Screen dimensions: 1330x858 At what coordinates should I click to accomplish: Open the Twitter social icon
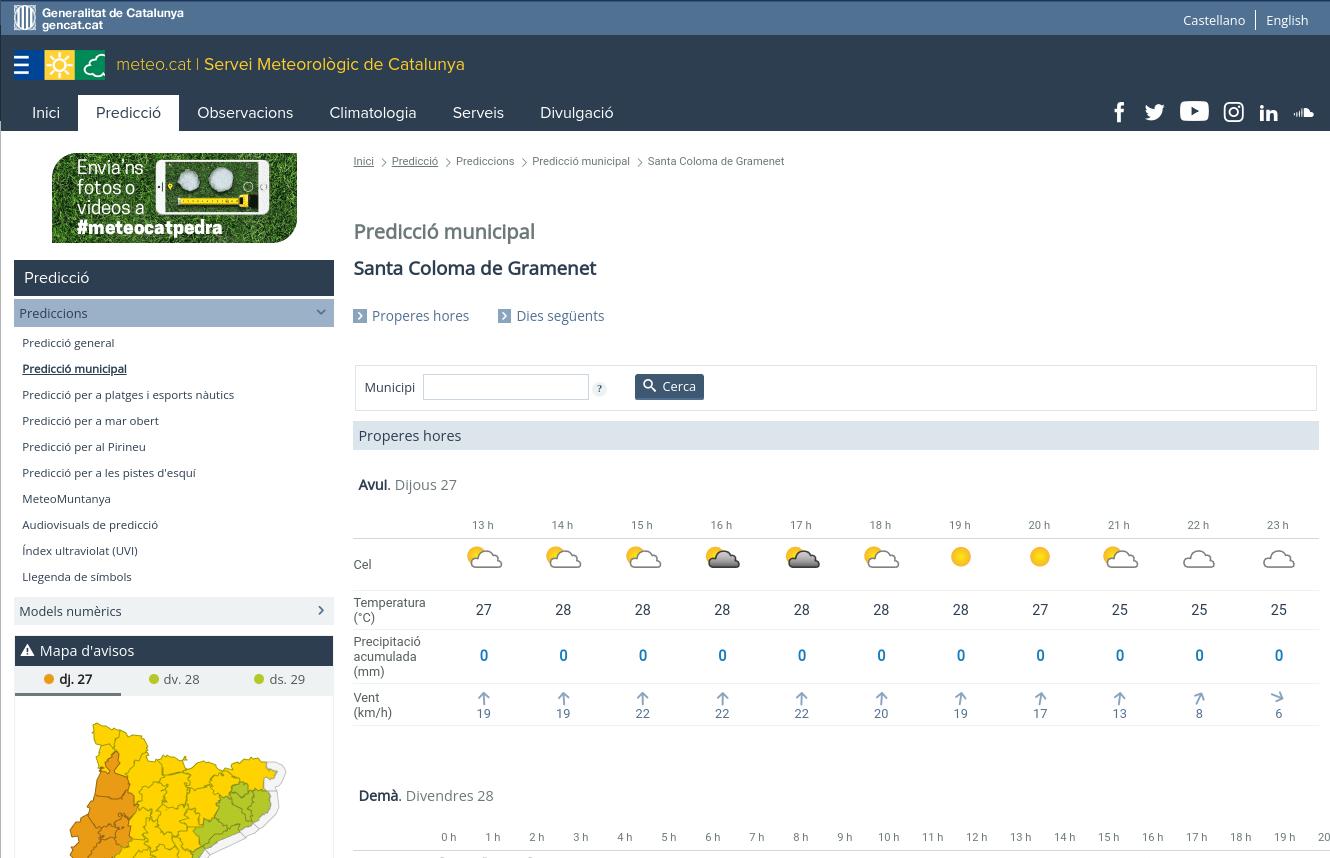click(x=1154, y=113)
